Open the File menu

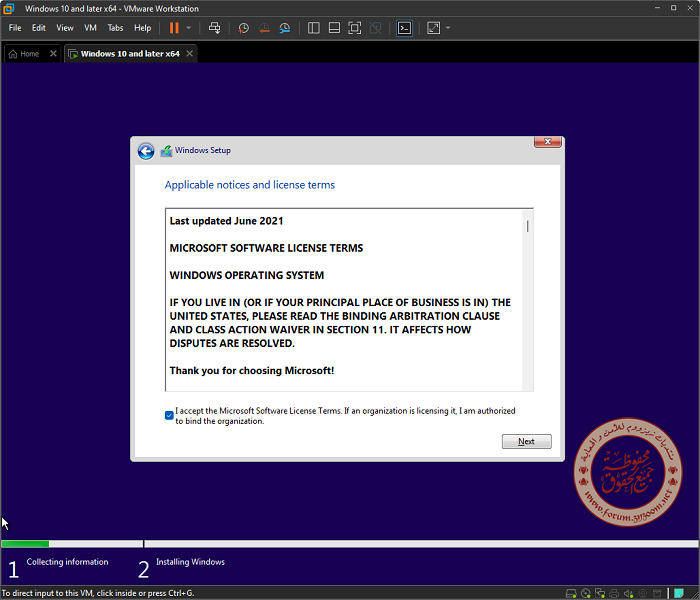coord(15,28)
